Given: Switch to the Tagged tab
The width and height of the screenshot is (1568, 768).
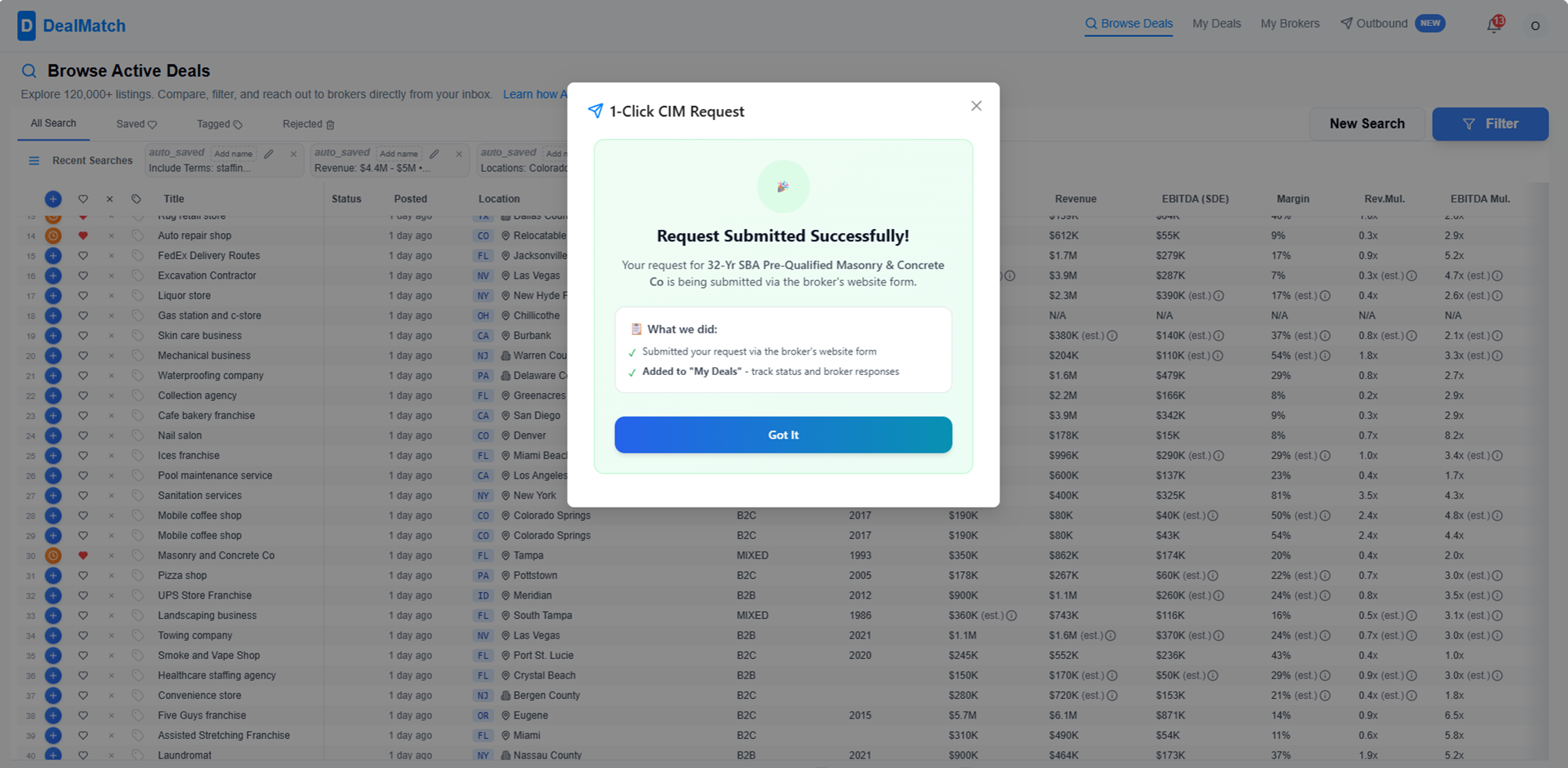Looking at the screenshot, I should coord(220,124).
